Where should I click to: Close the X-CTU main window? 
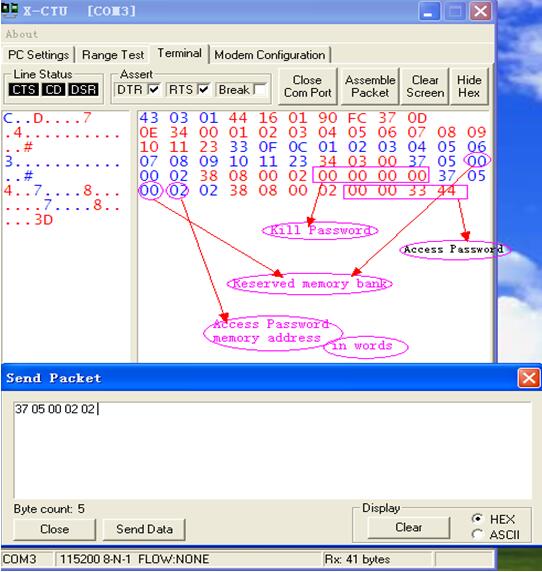tap(480, 12)
